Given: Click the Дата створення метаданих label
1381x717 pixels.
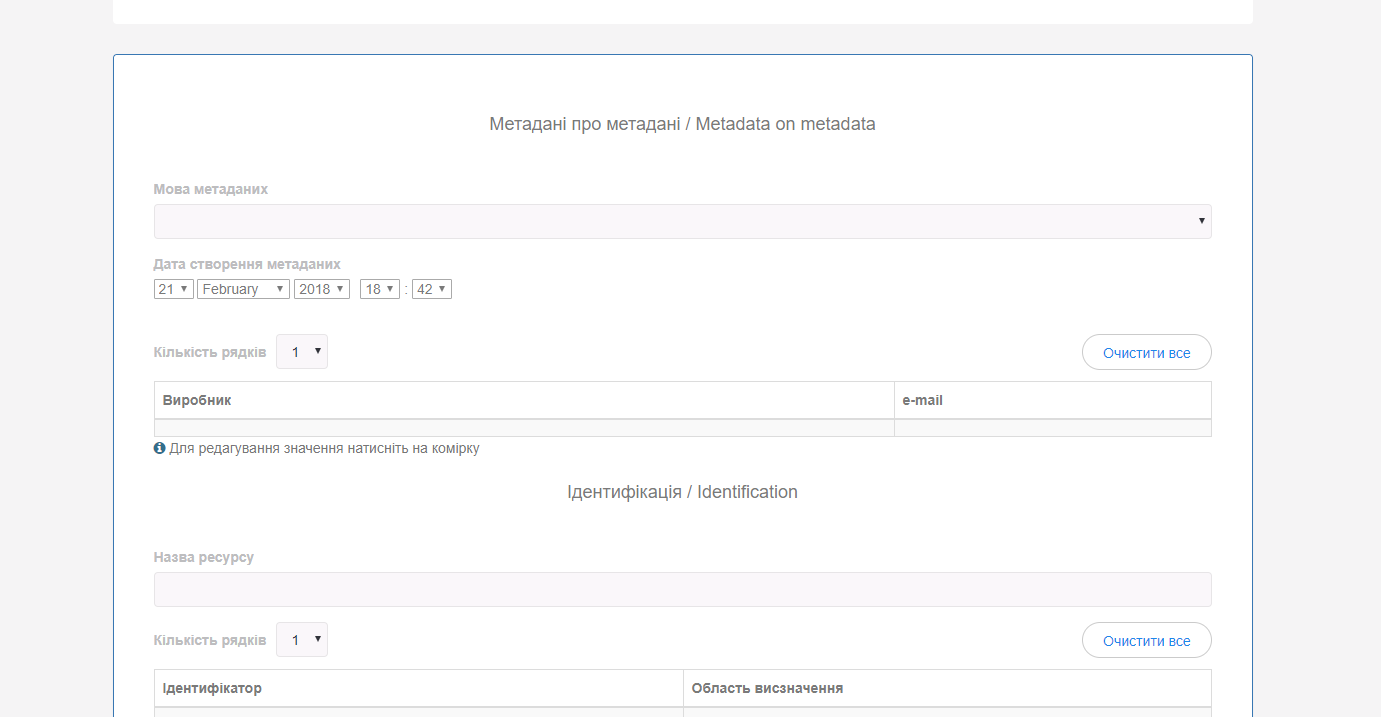Looking at the screenshot, I should (x=247, y=265).
